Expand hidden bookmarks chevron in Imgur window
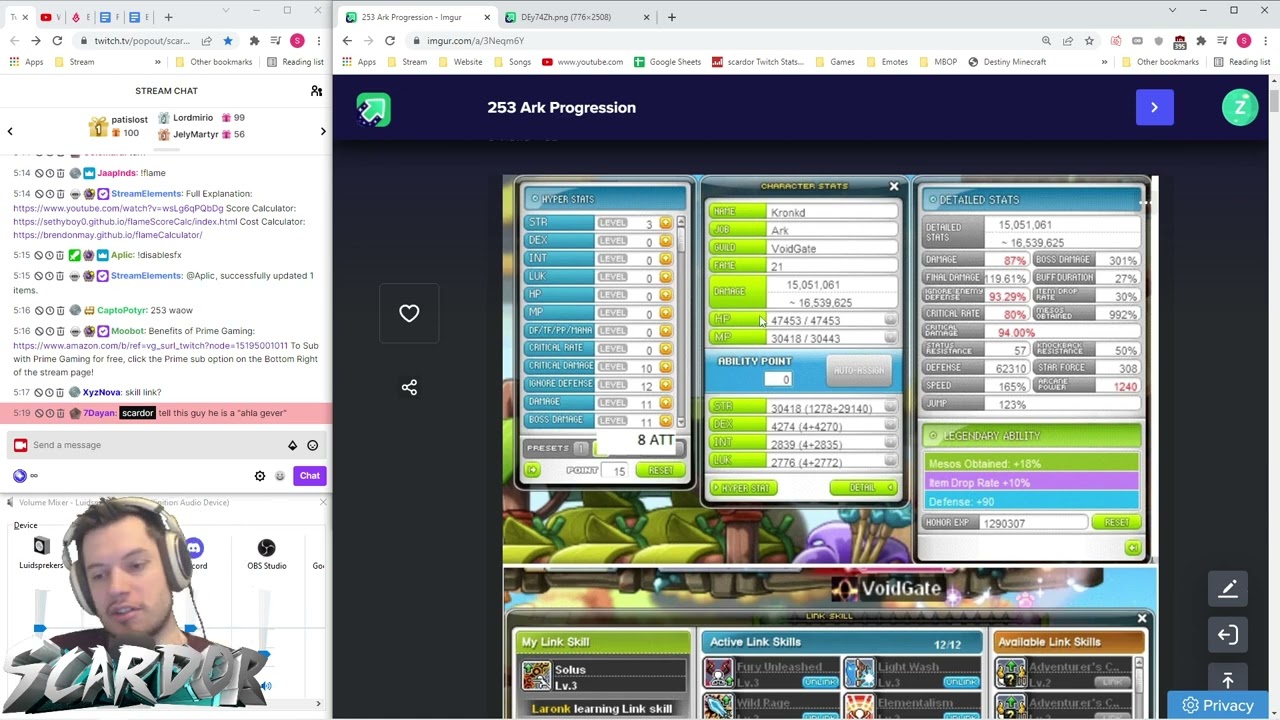This screenshot has height=720, width=1280. pyautogui.click(x=1104, y=62)
